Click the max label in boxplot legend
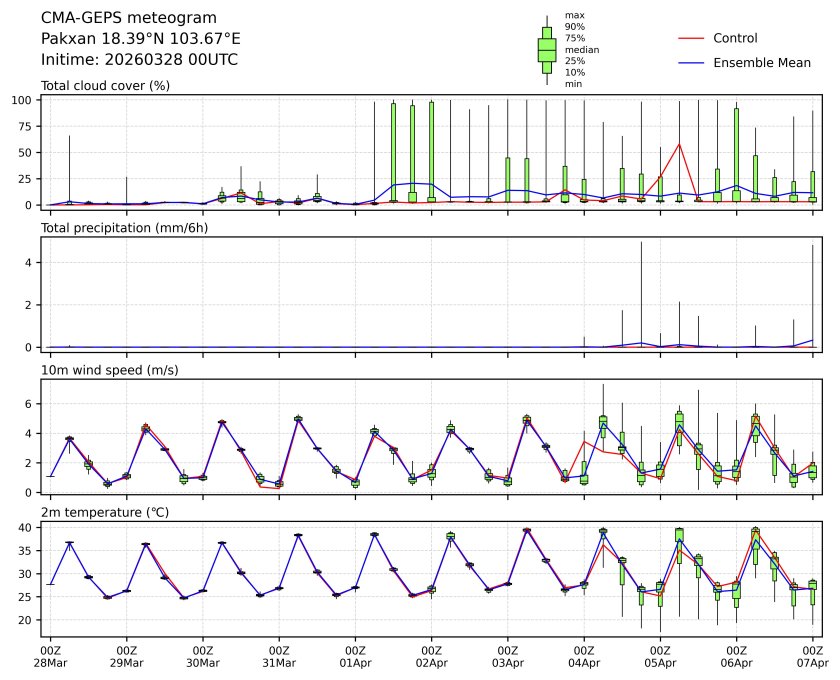This screenshot has width=840, height=680. pos(574,16)
